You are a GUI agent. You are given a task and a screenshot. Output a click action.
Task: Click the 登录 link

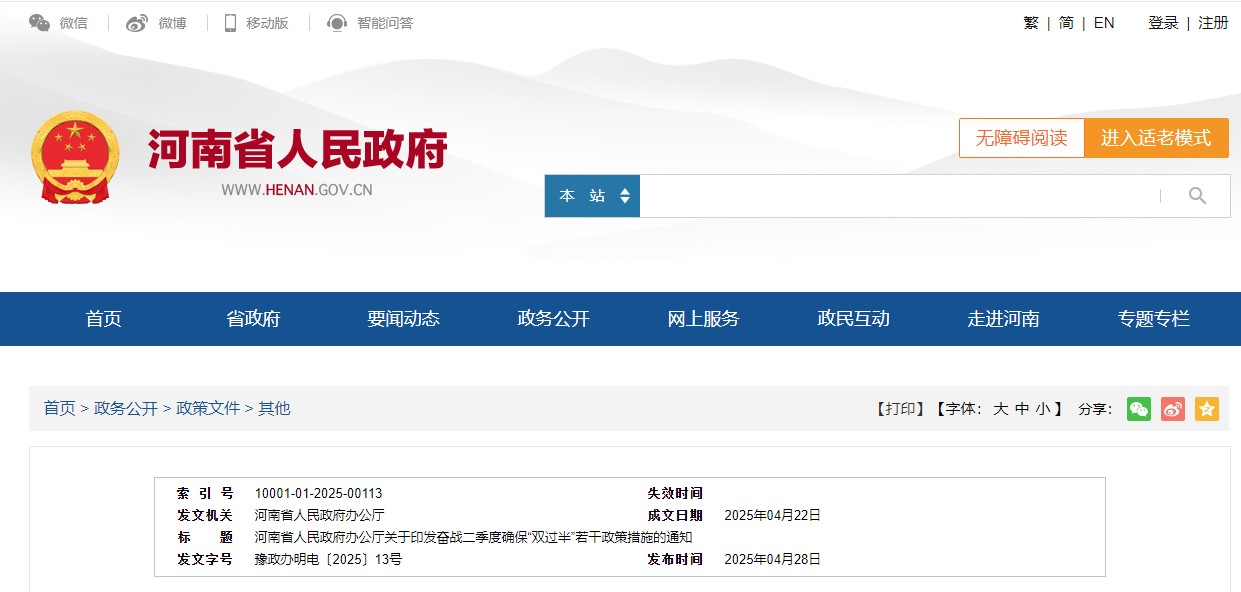(x=1163, y=23)
